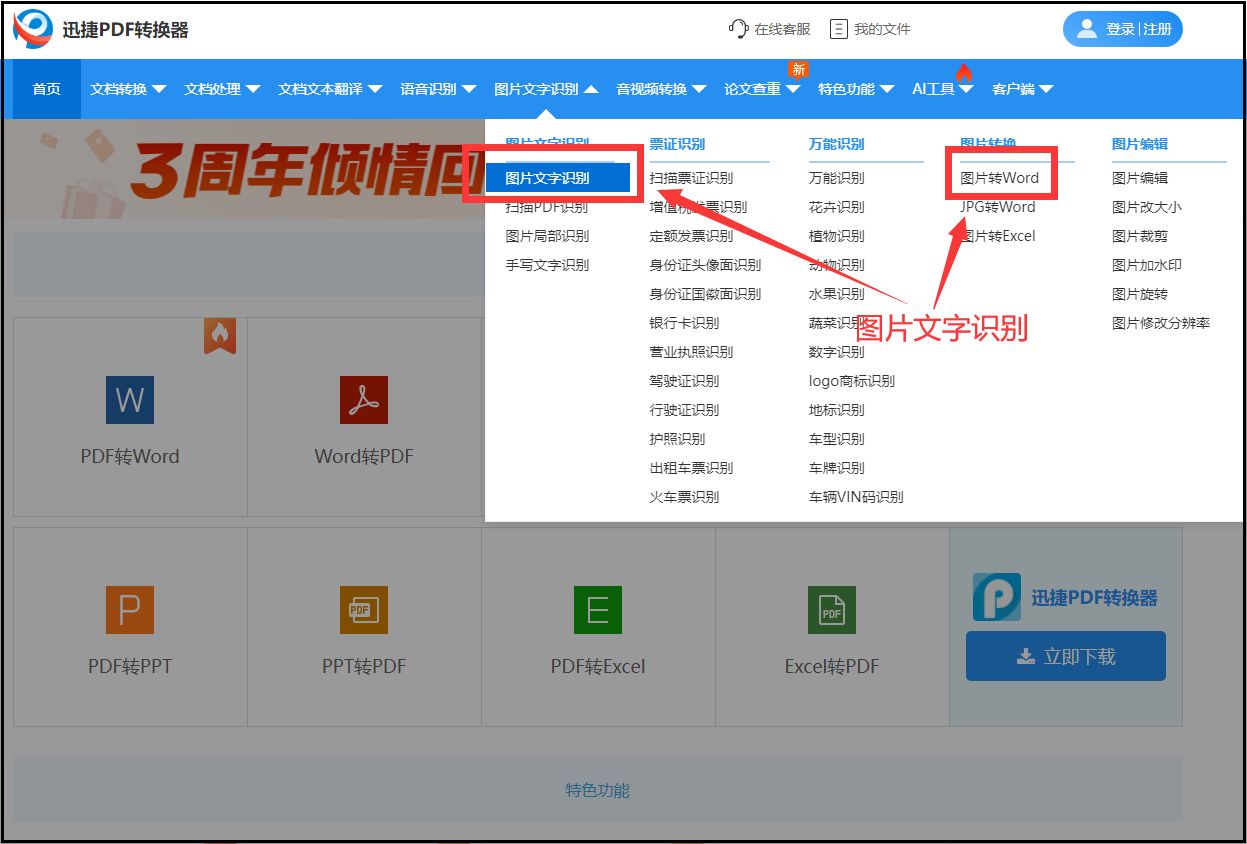Select the green PDF转Excel icon

click(597, 610)
